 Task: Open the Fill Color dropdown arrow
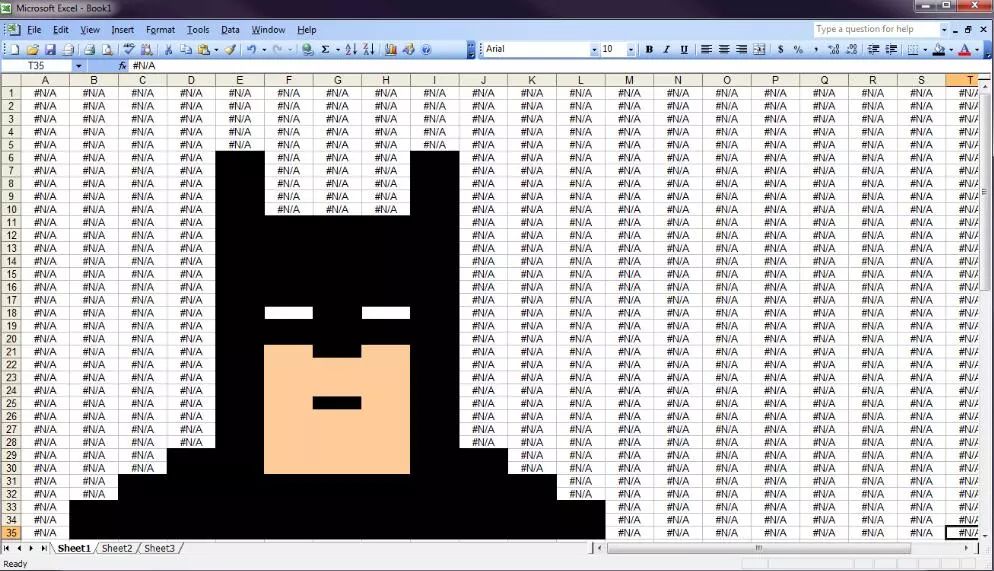click(951, 49)
